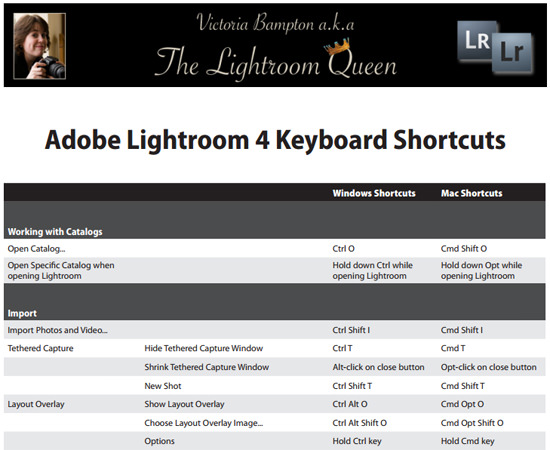Viewport: 550px width, 450px height.
Task: Select the Mac Shortcuts column header
Action: click(x=471, y=193)
